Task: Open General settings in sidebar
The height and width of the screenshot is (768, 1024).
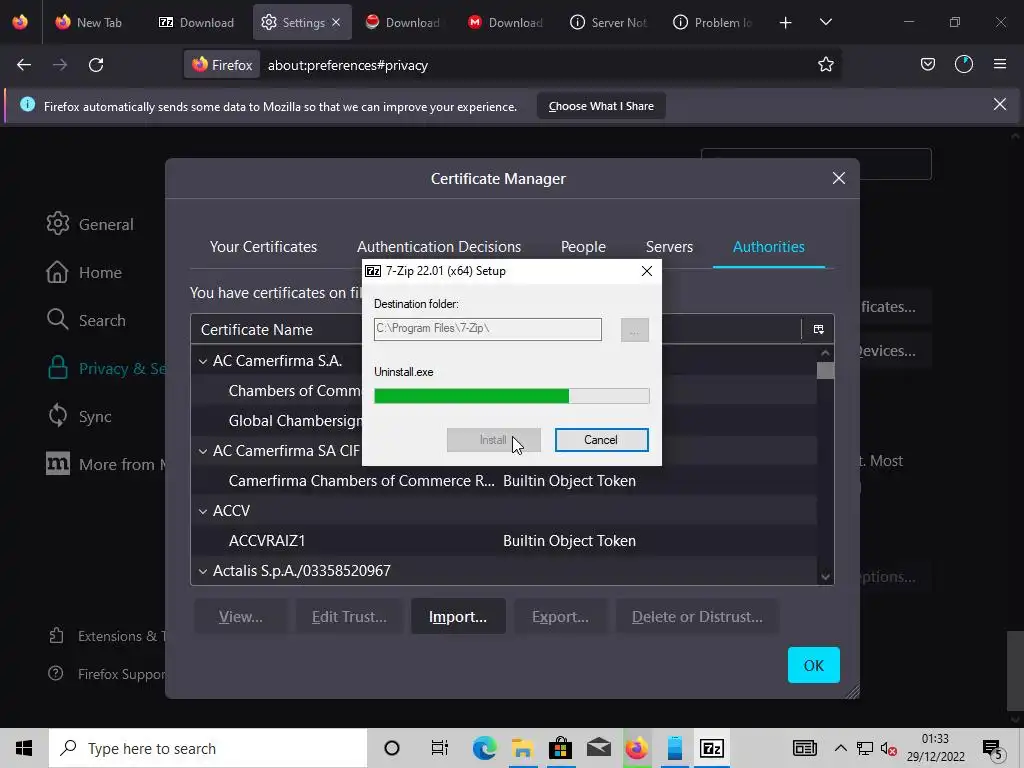Action: 90,224
